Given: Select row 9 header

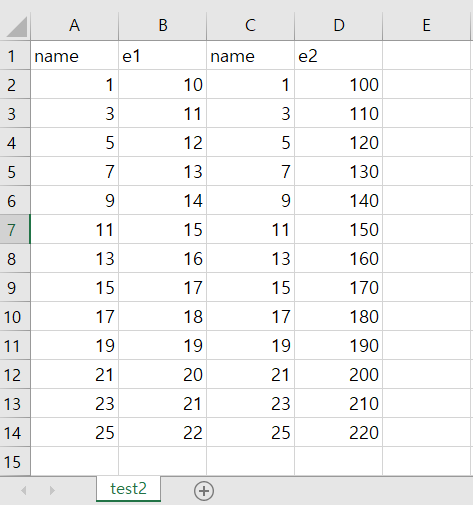Looking at the screenshot, I should [x=15, y=287].
